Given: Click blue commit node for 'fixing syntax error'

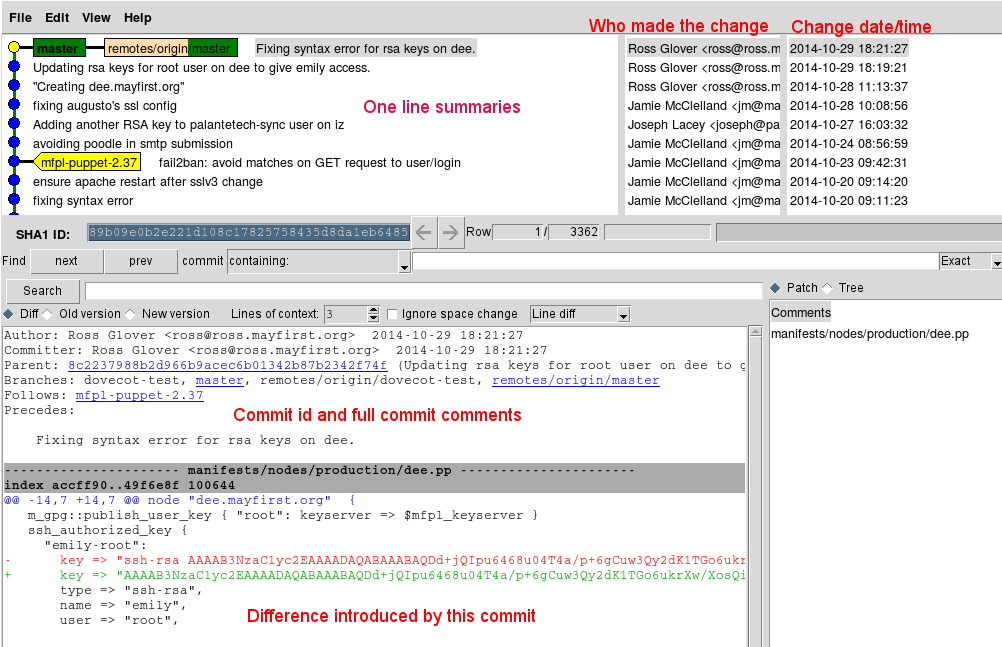Looking at the screenshot, I should (x=13, y=201).
